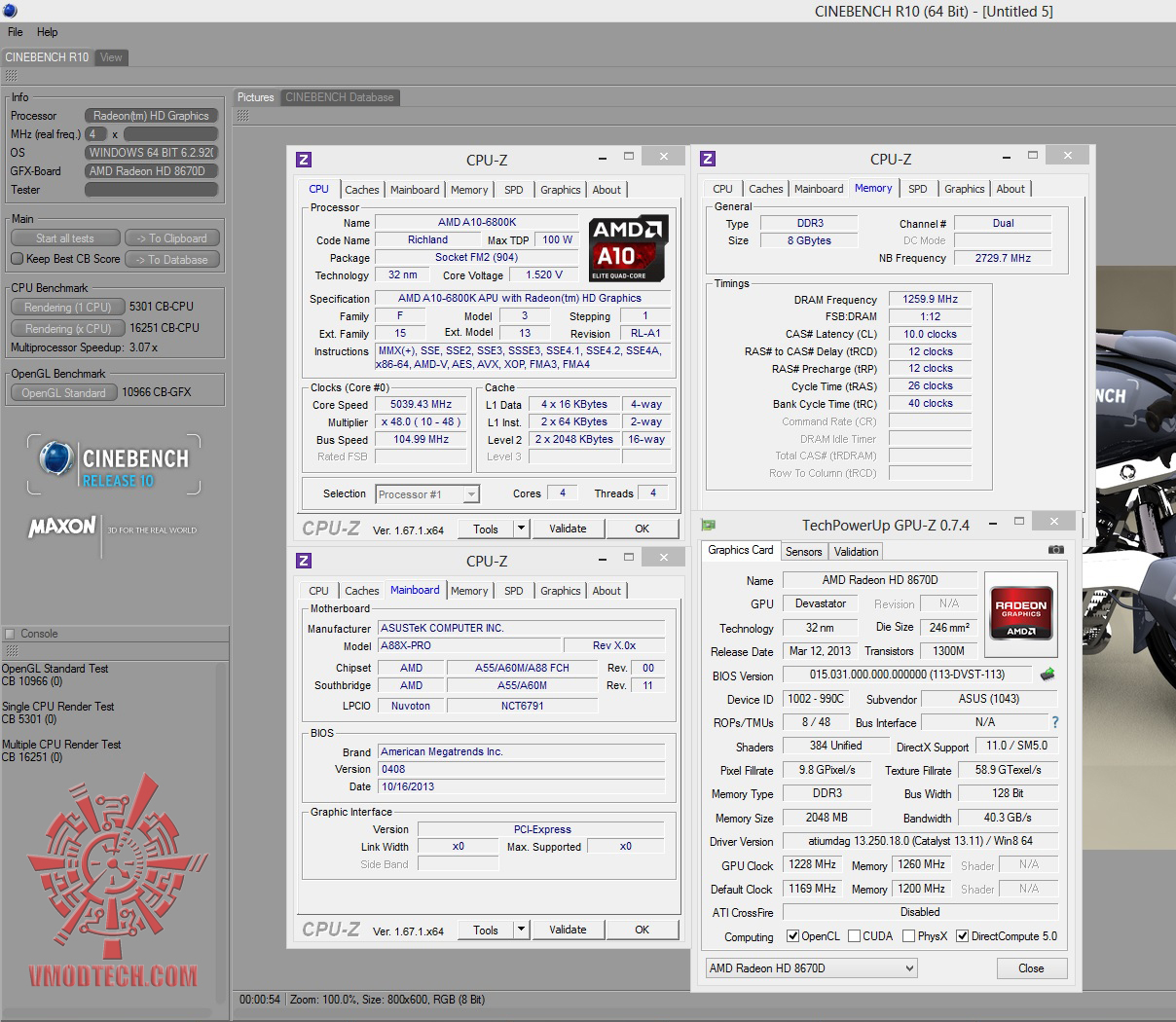Switch to the Validation tab in GPU-Z
The image size is (1176, 1022).
coord(857,552)
